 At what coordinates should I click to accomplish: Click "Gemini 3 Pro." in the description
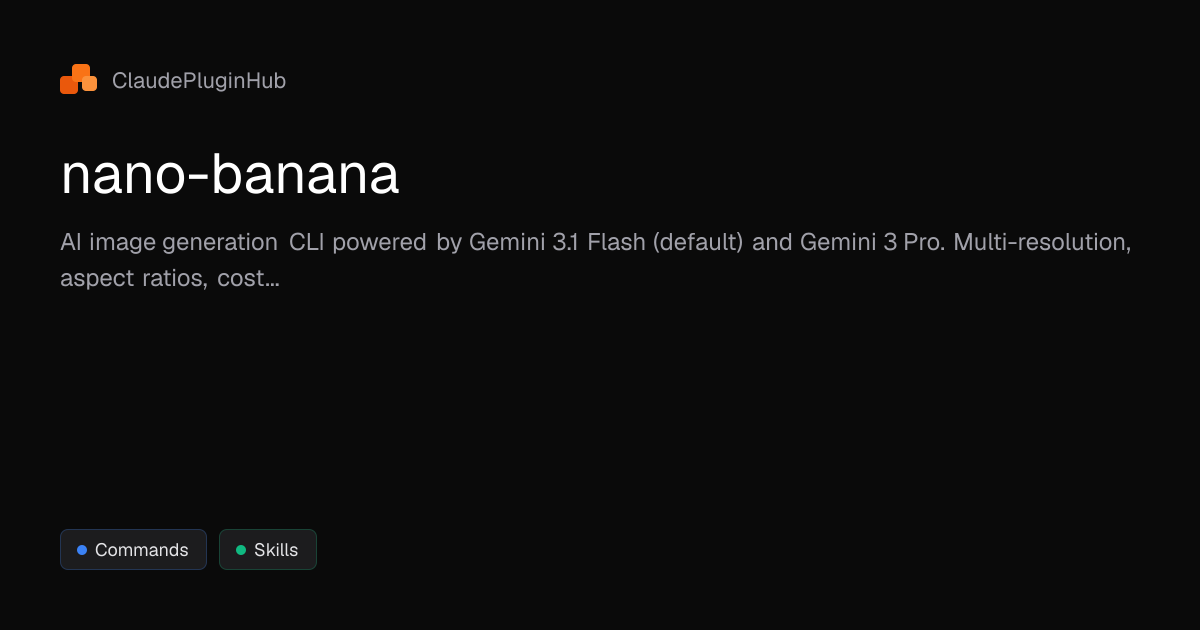coord(872,243)
